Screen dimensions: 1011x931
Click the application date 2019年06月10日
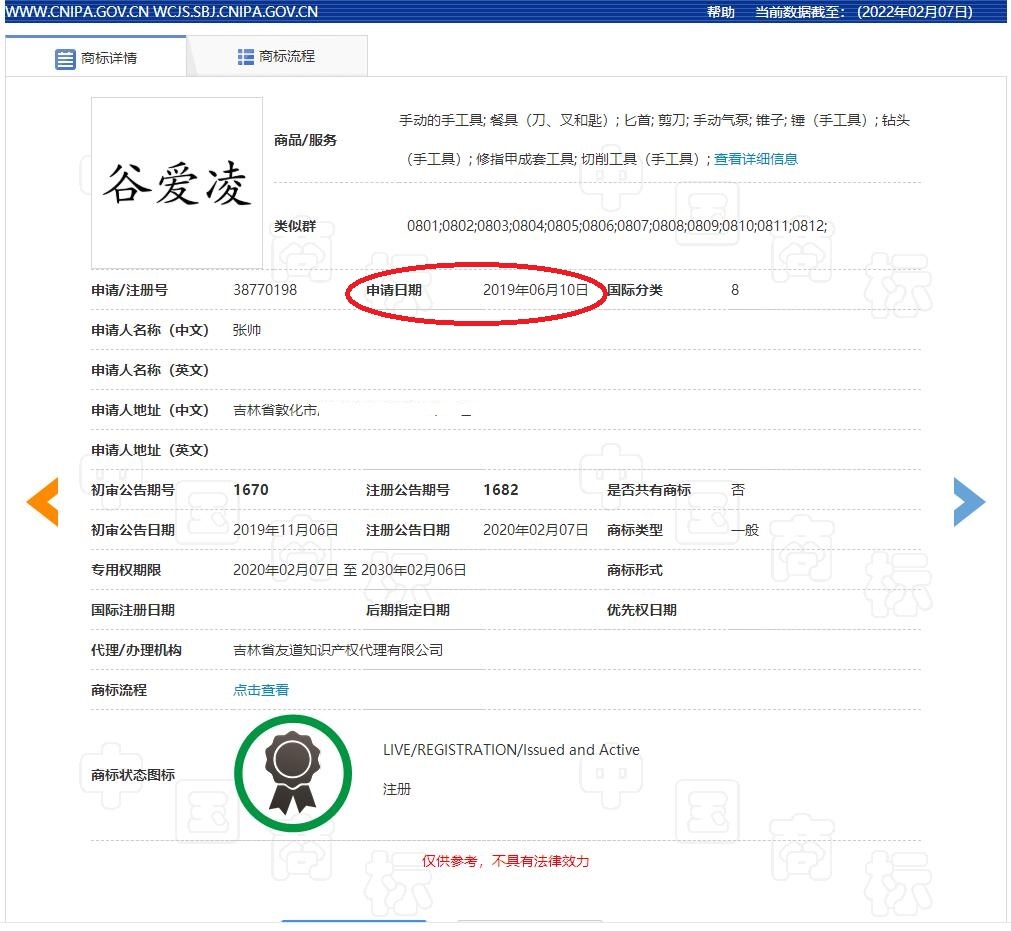535,290
